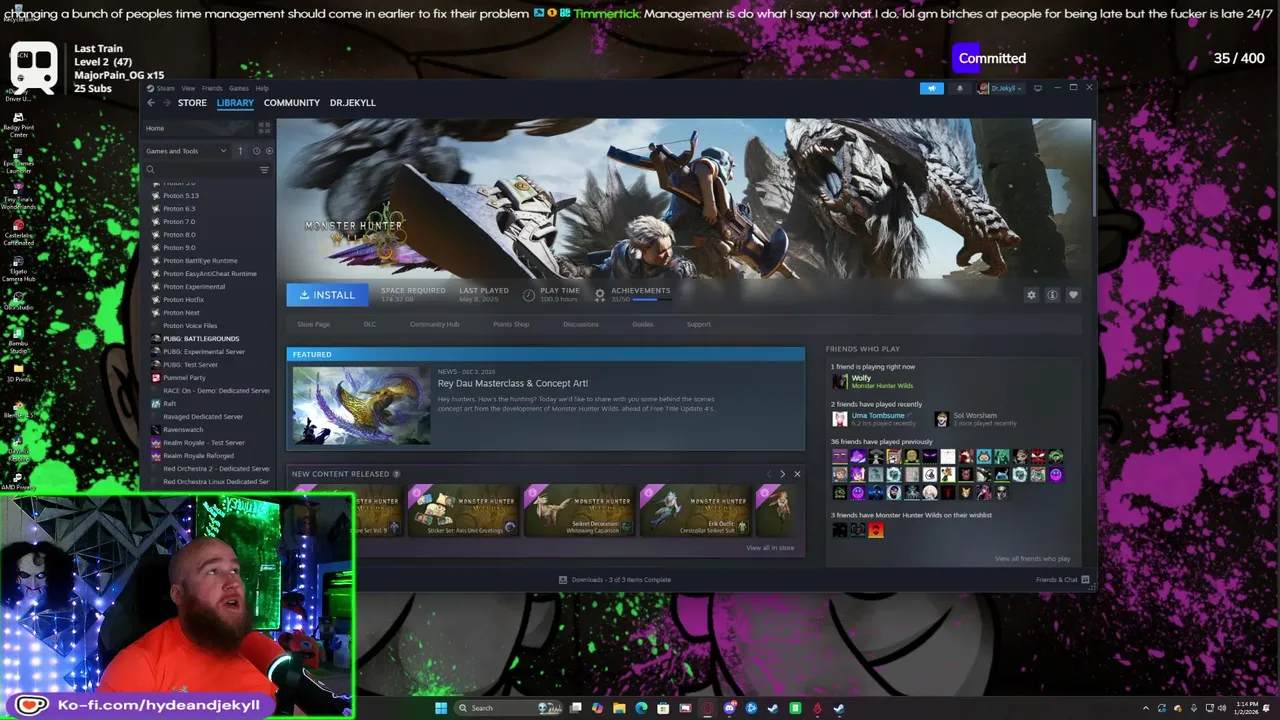Show previous new content items arrow

pos(768,474)
